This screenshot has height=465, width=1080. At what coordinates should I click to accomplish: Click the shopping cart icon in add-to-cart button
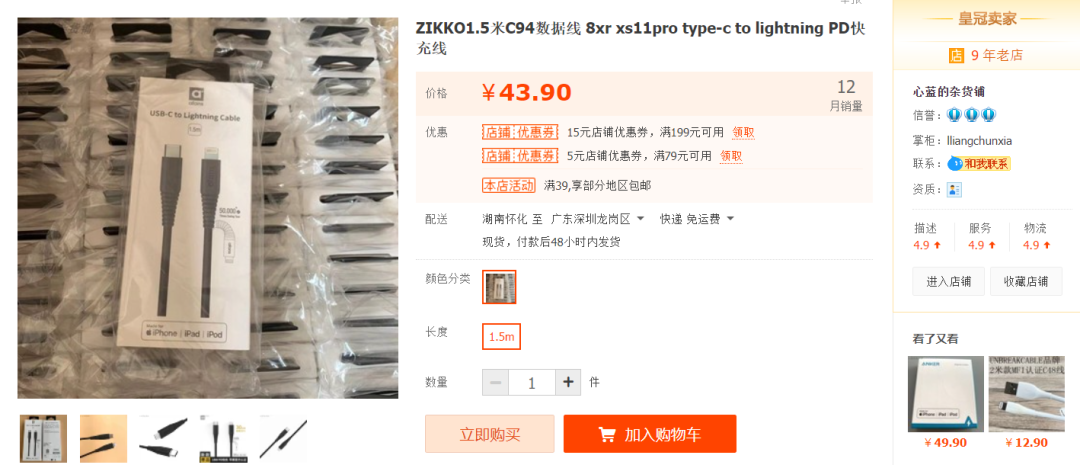coord(606,435)
